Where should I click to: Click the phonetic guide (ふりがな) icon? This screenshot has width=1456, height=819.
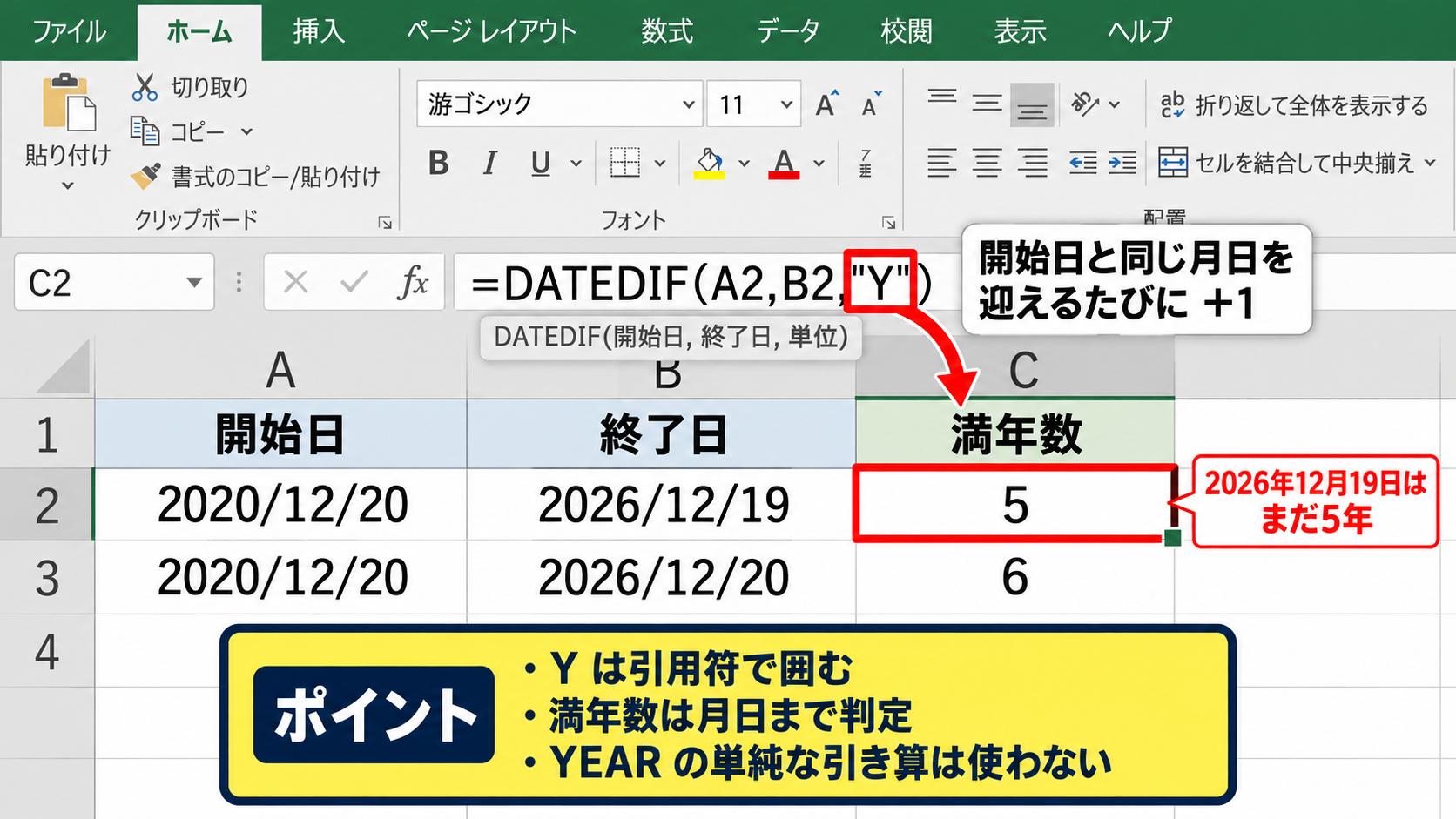(865, 163)
